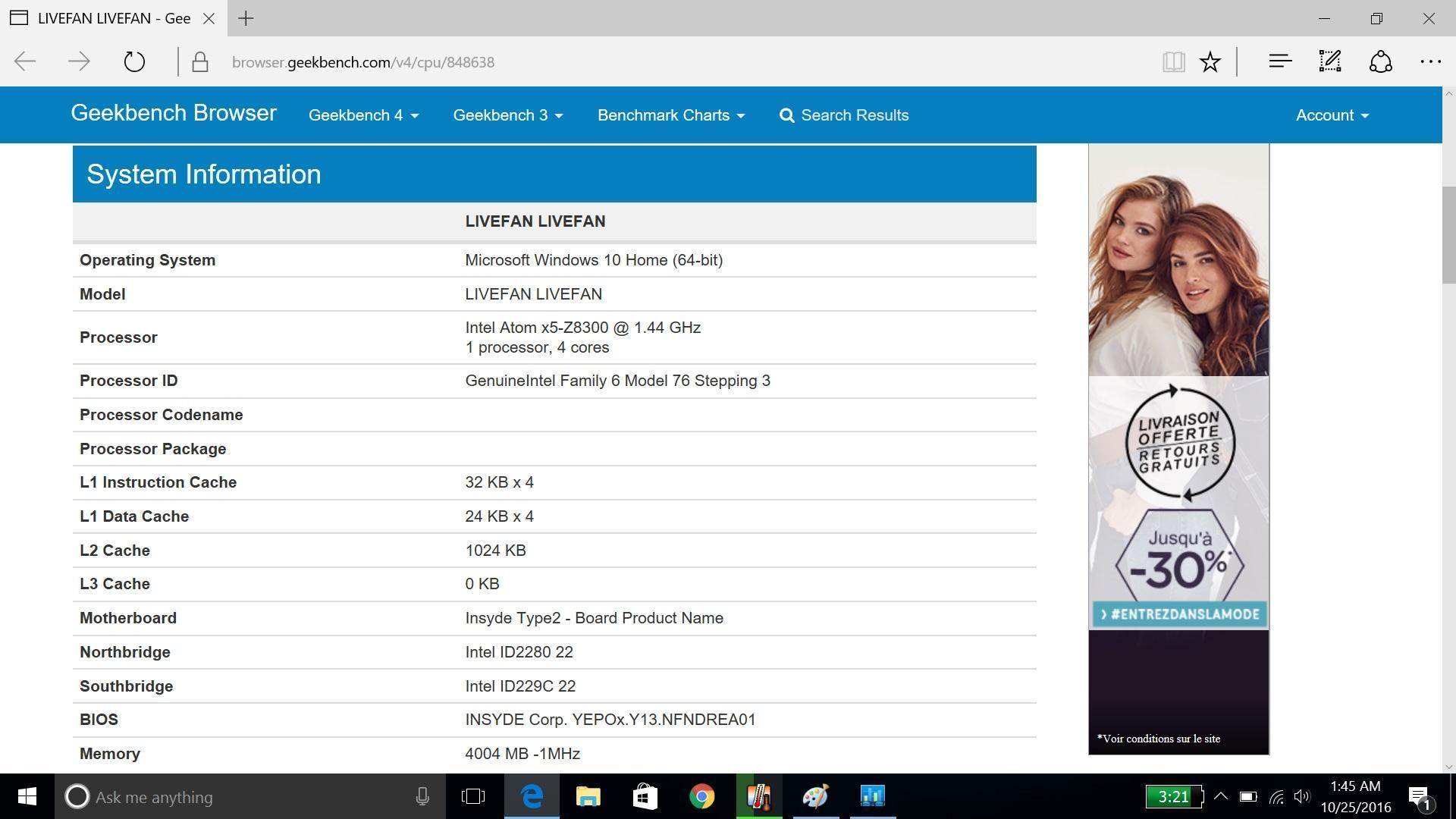The image size is (1456, 819).
Task: Make a Web Note pen icon
Action: click(1330, 62)
